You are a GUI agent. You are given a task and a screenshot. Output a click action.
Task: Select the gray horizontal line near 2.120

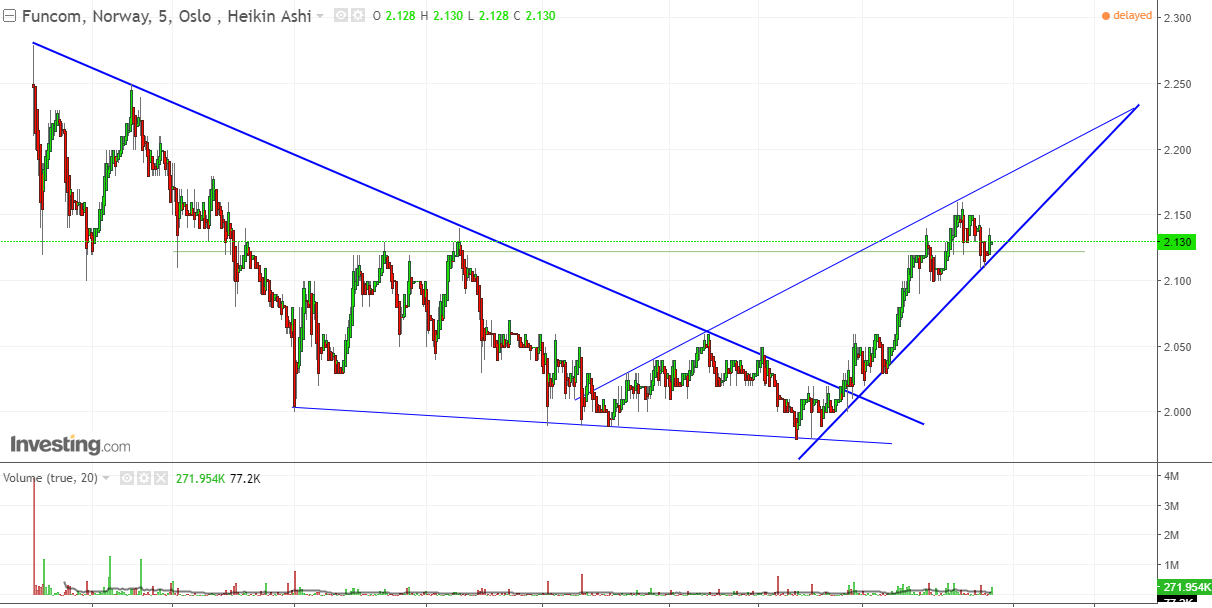point(700,252)
